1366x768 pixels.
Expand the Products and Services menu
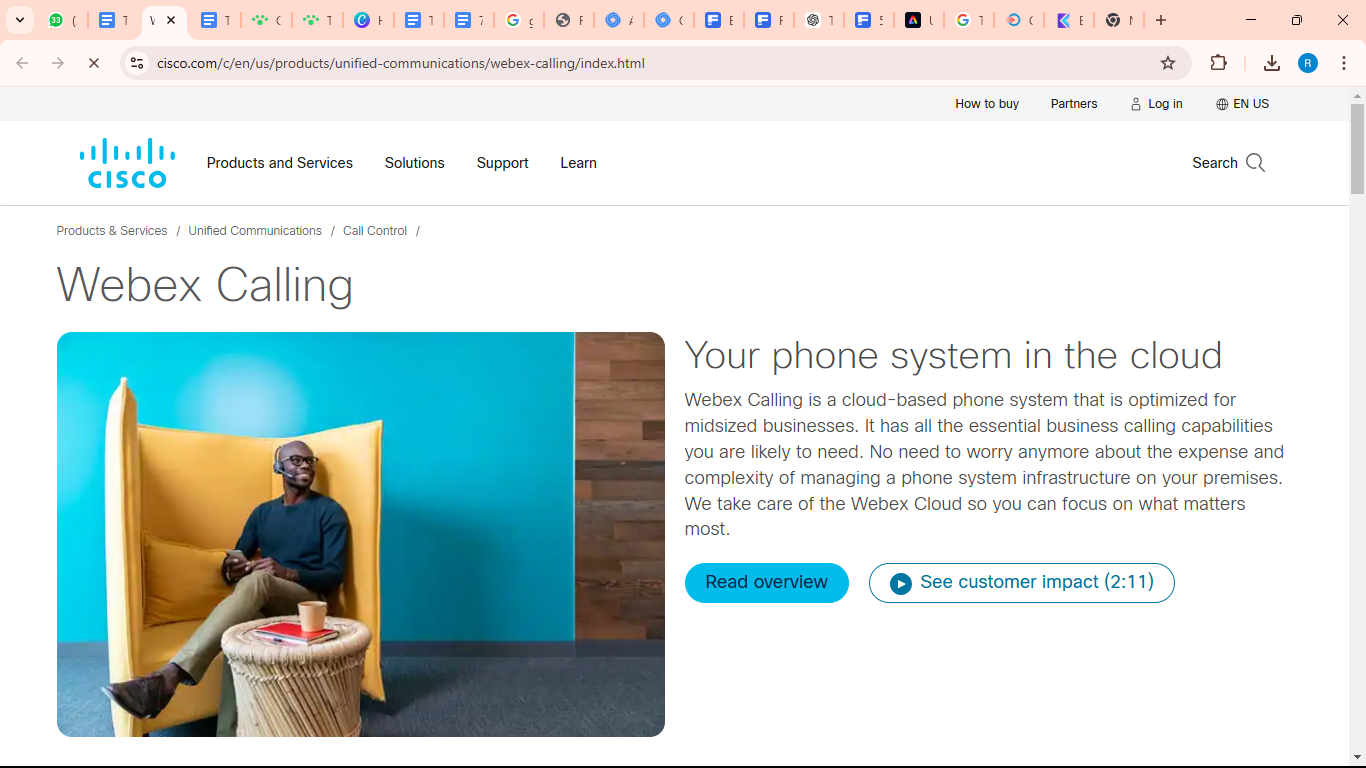pyautogui.click(x=279, y=163)
